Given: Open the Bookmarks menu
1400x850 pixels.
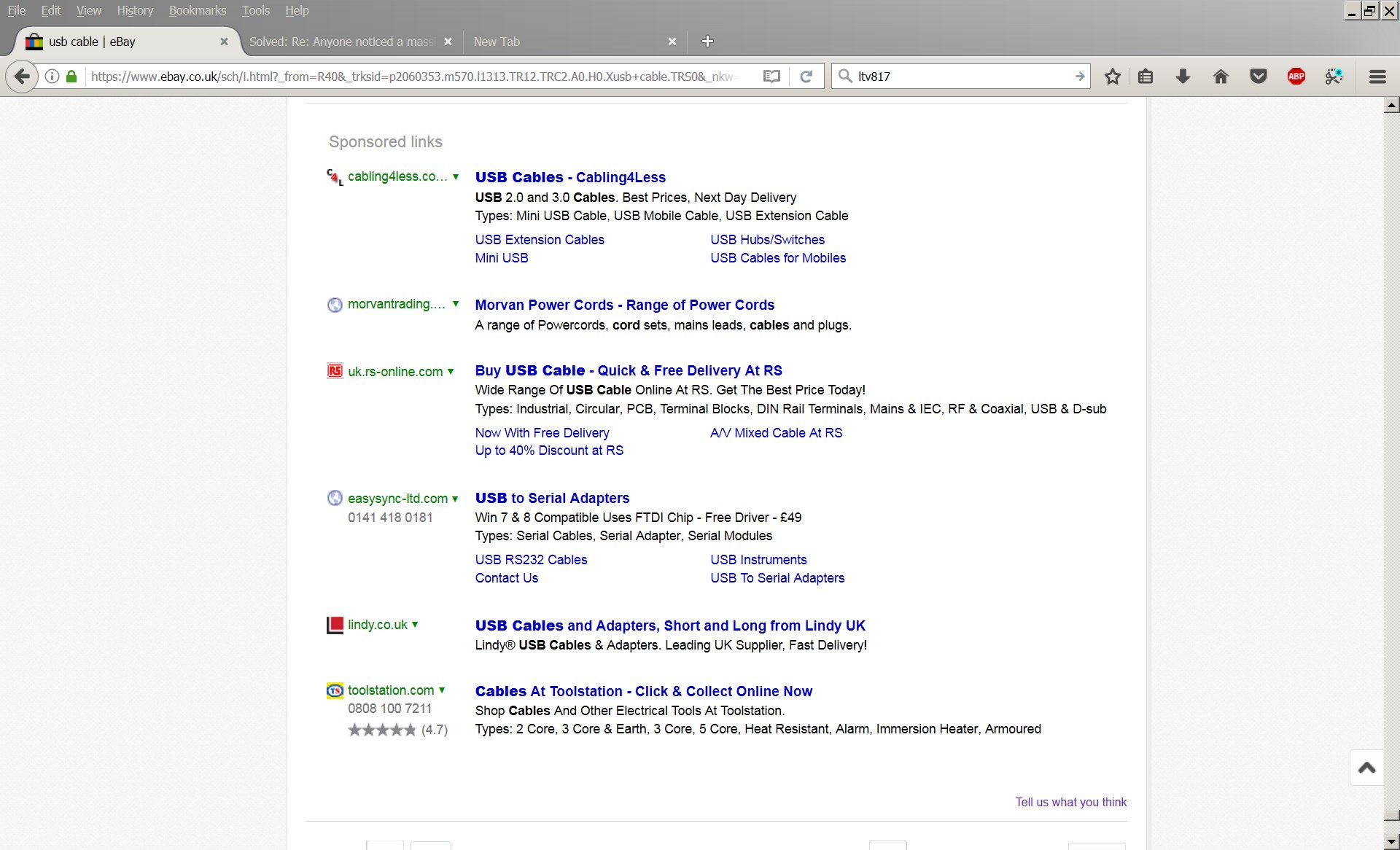Looking at the screenshot, I should pyautogui.click(x=198, y=10).
